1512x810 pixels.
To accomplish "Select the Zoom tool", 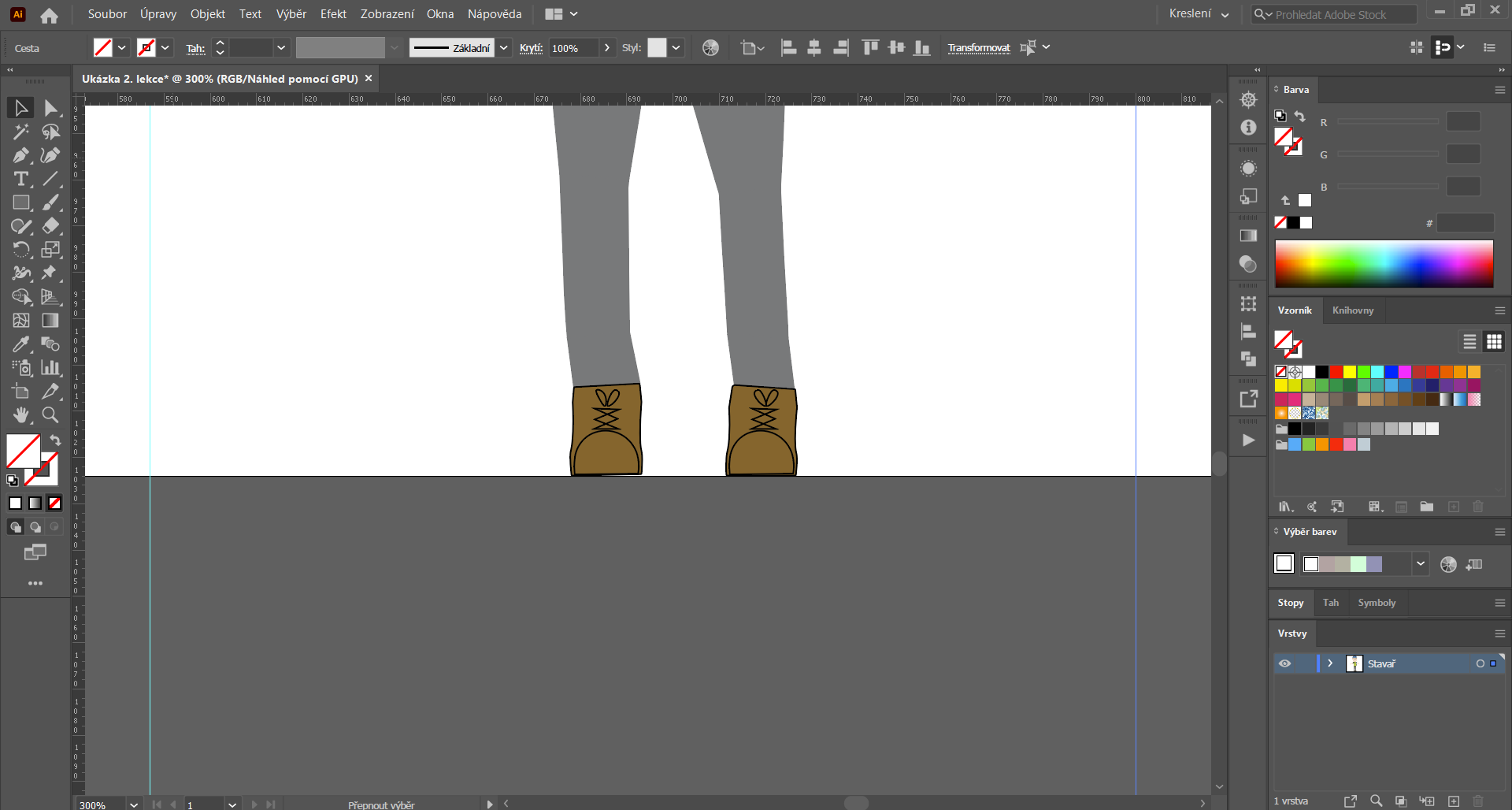I will coord(50,415).
